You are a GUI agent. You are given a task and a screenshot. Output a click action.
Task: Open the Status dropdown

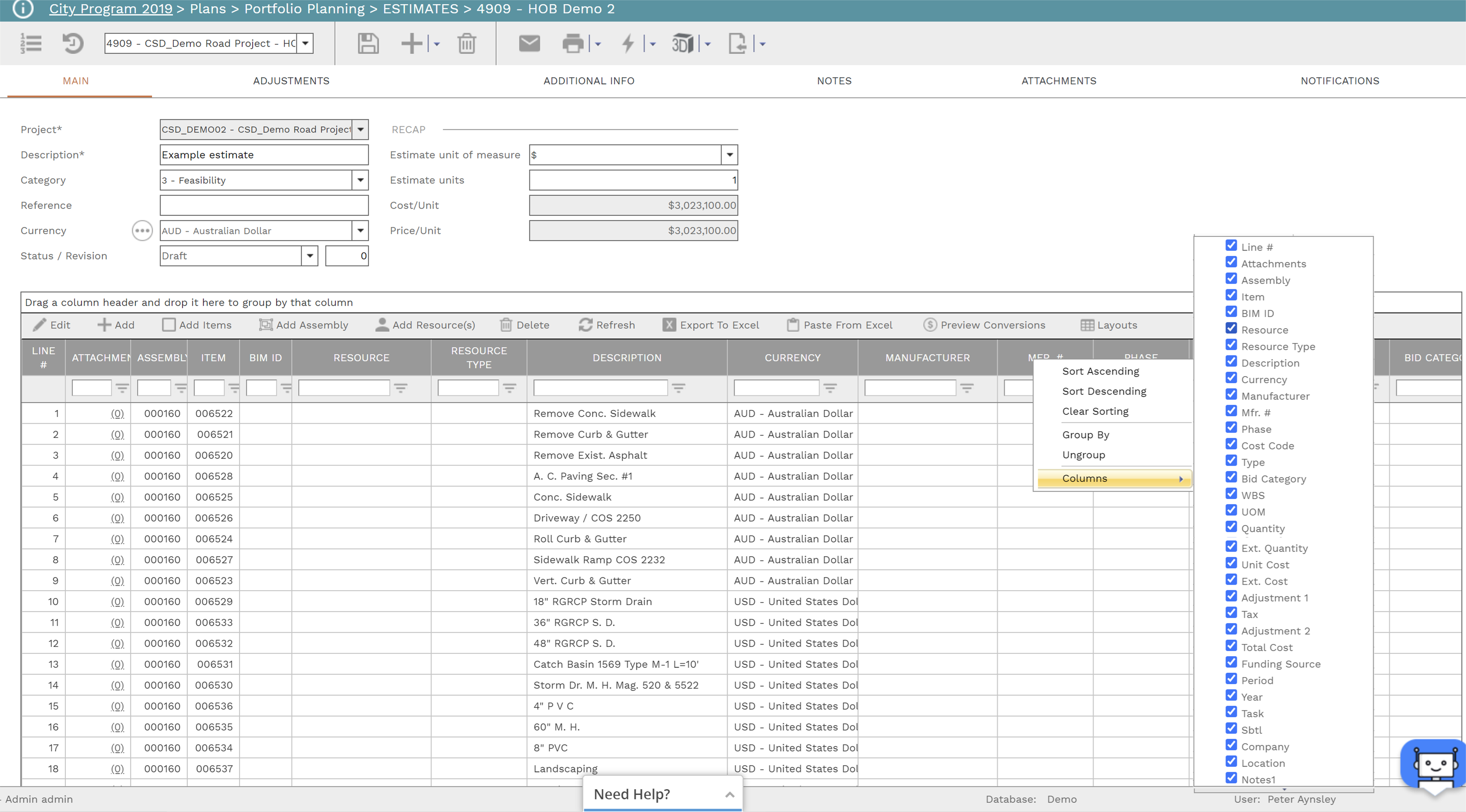pos(310,255)
